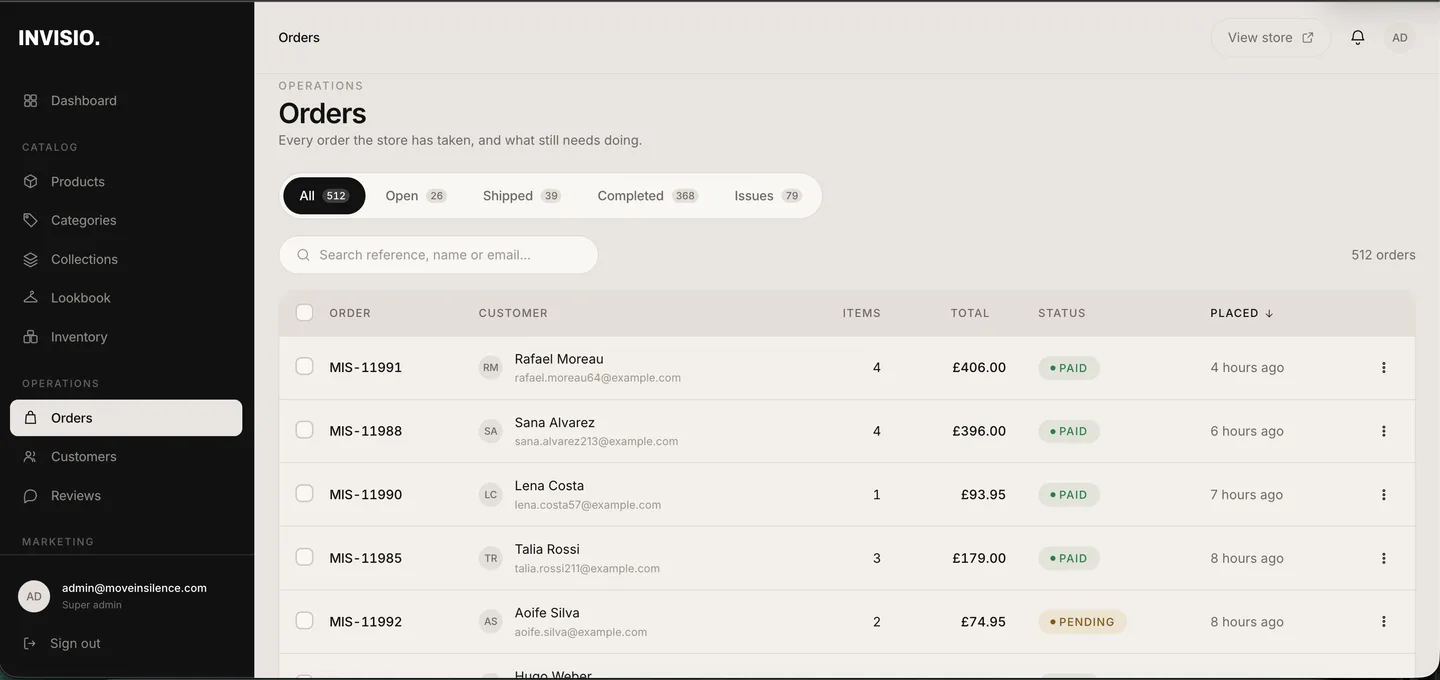Tick the checkbox for order MIS-11990
The image size is (1440, 680).
(x=304, y=493)
